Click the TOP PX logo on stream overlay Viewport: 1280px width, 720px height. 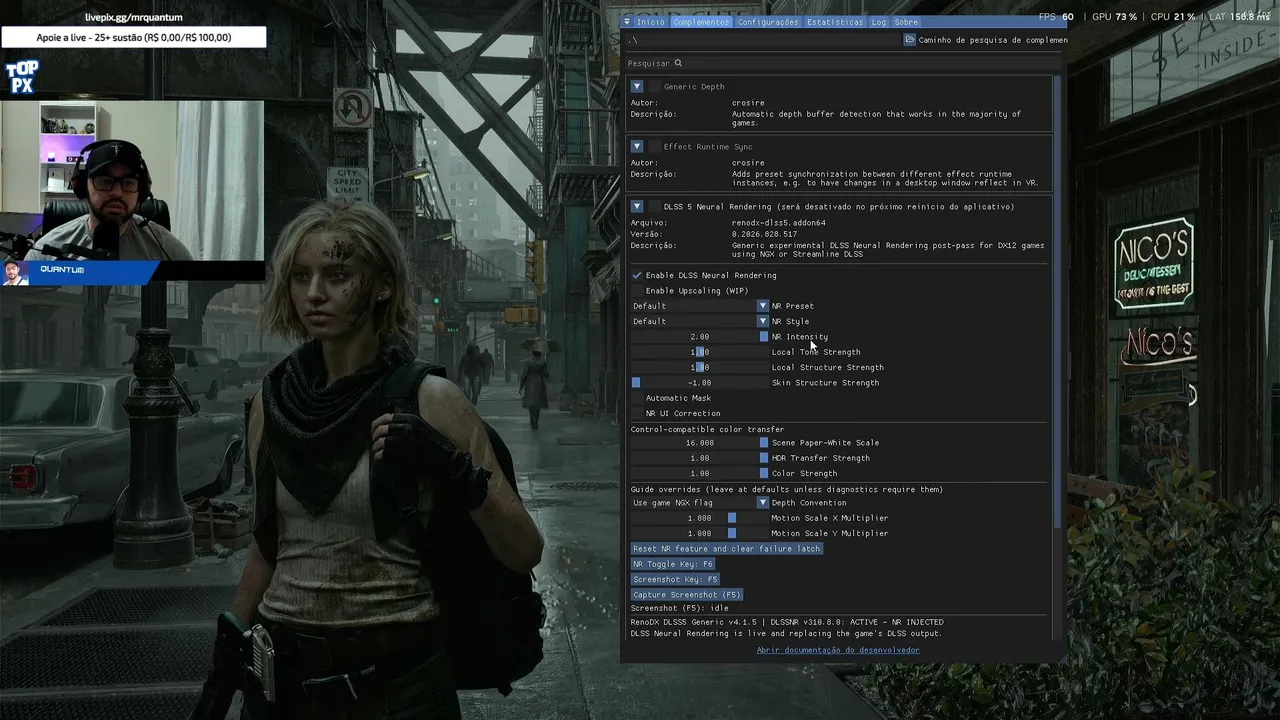[x=22, y=77]
